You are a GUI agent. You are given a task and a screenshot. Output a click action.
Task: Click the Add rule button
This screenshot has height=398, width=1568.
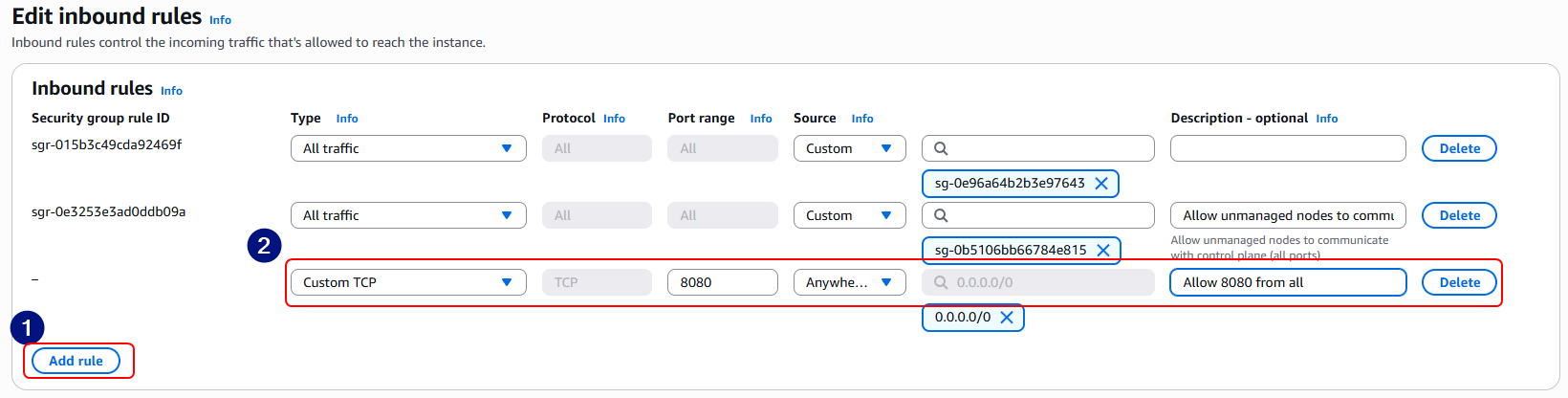76,361
